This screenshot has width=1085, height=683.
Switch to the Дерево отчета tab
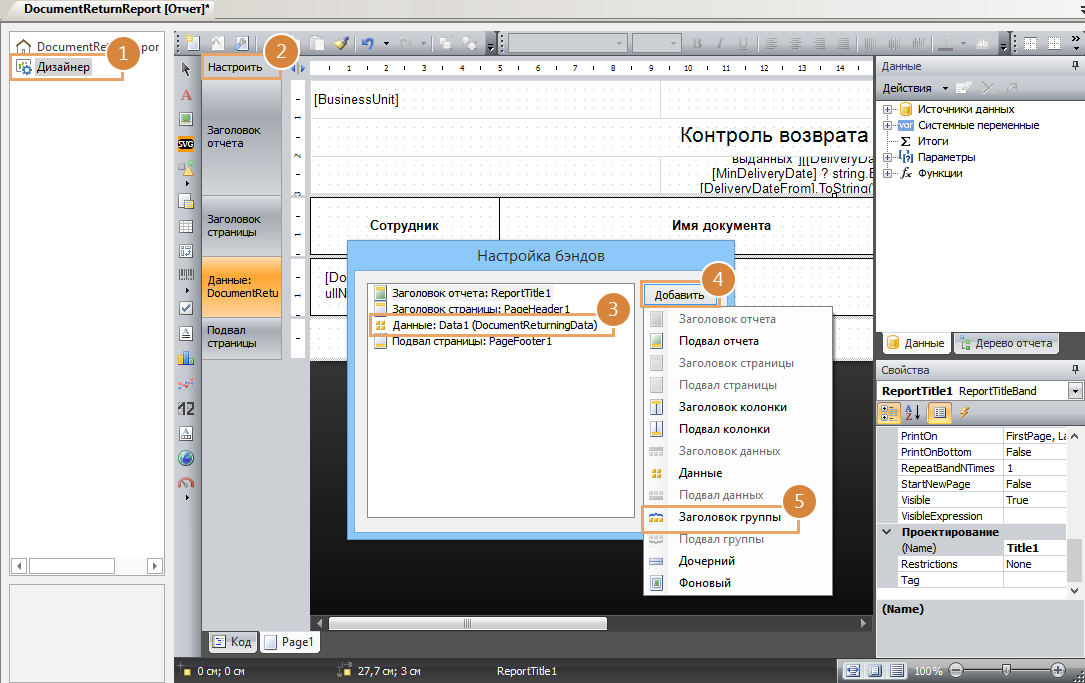(1006, 343)
